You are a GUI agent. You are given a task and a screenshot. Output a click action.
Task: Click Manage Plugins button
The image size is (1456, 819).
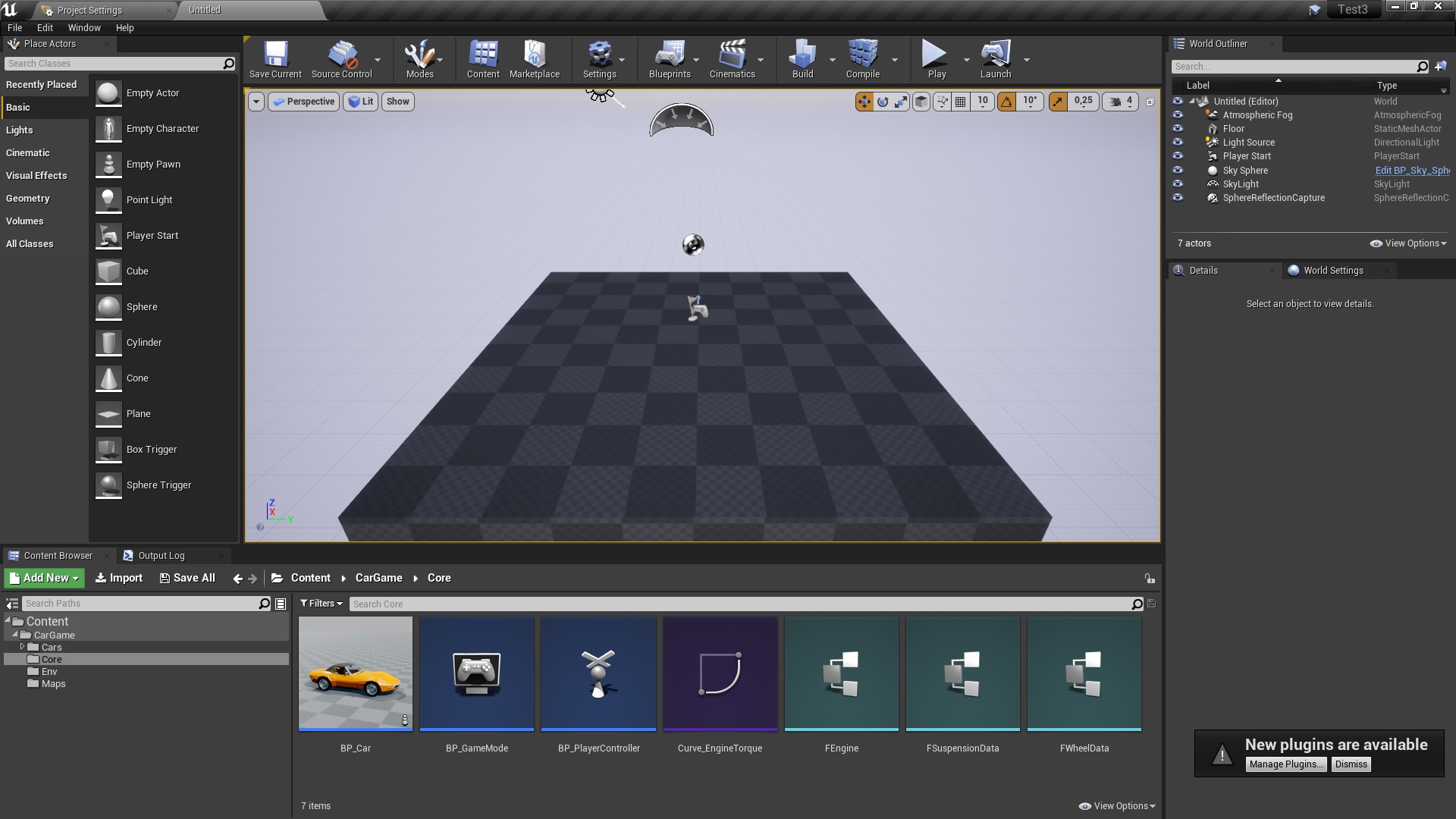point(1285,763)
